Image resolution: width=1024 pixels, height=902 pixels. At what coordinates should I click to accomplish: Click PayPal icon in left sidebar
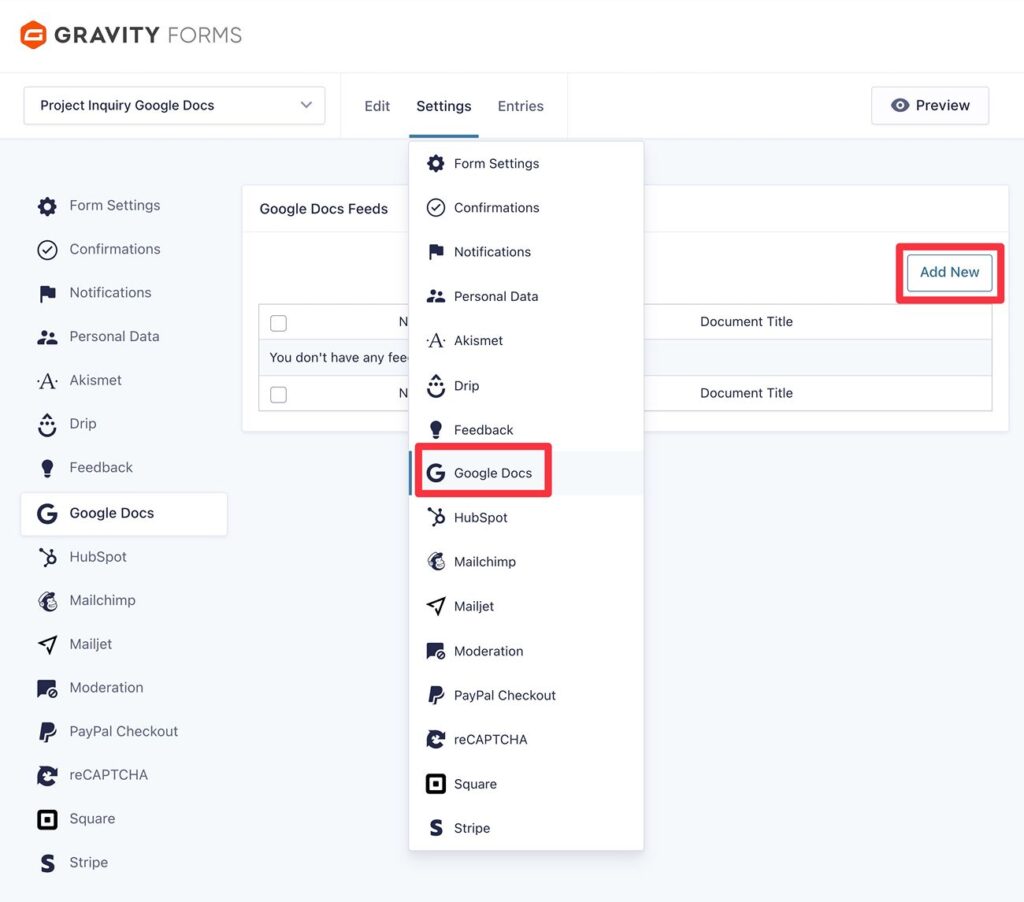point(47,732)
